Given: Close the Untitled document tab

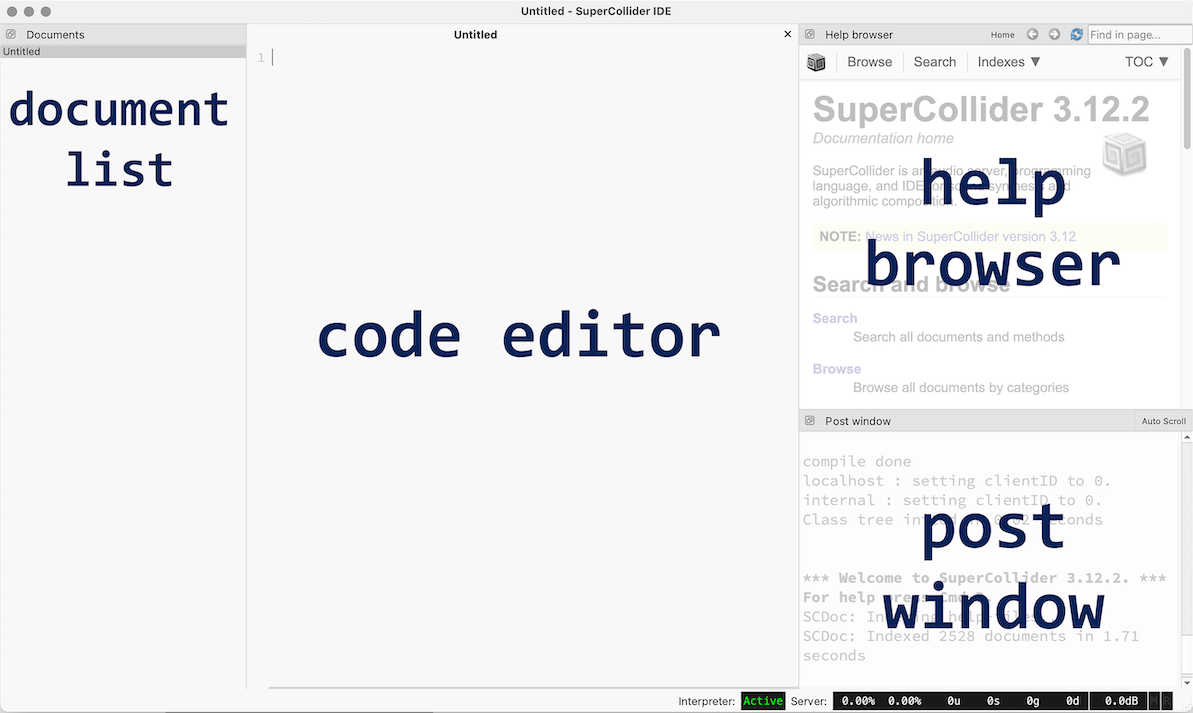Looking at the screenshot, I should 787,34.
